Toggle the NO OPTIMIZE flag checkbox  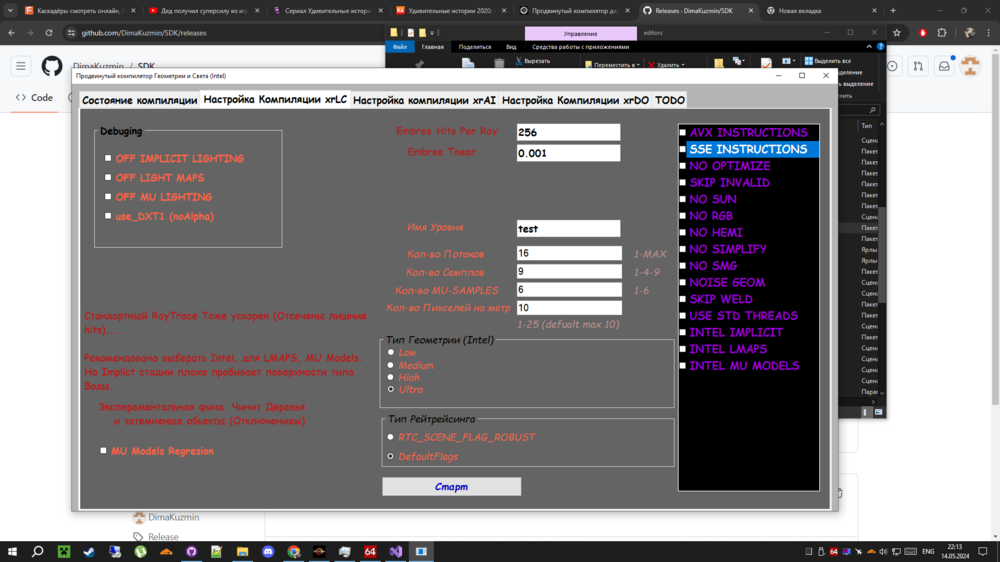pos(683,166)
